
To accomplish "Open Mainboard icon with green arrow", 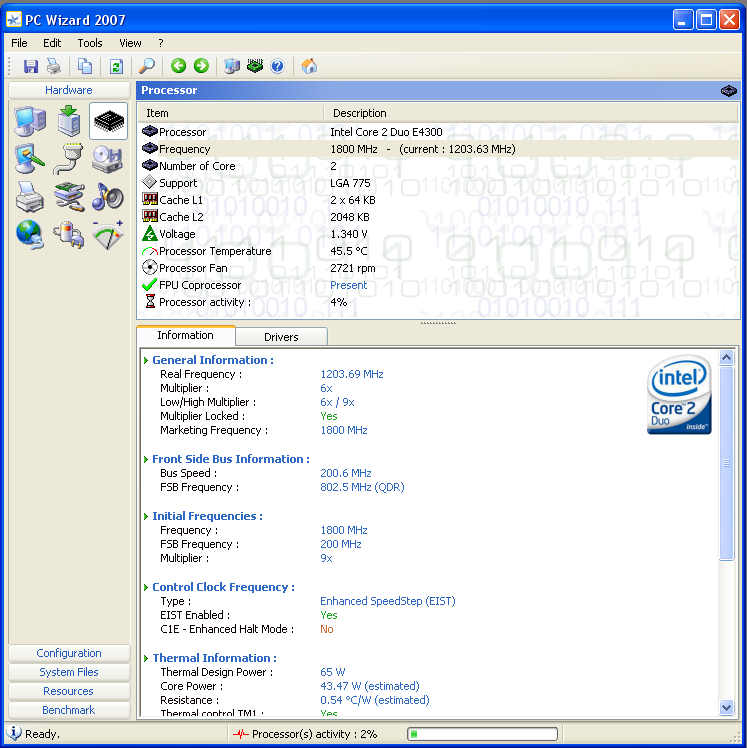I will pyautogui.click(x=70, y=121).
